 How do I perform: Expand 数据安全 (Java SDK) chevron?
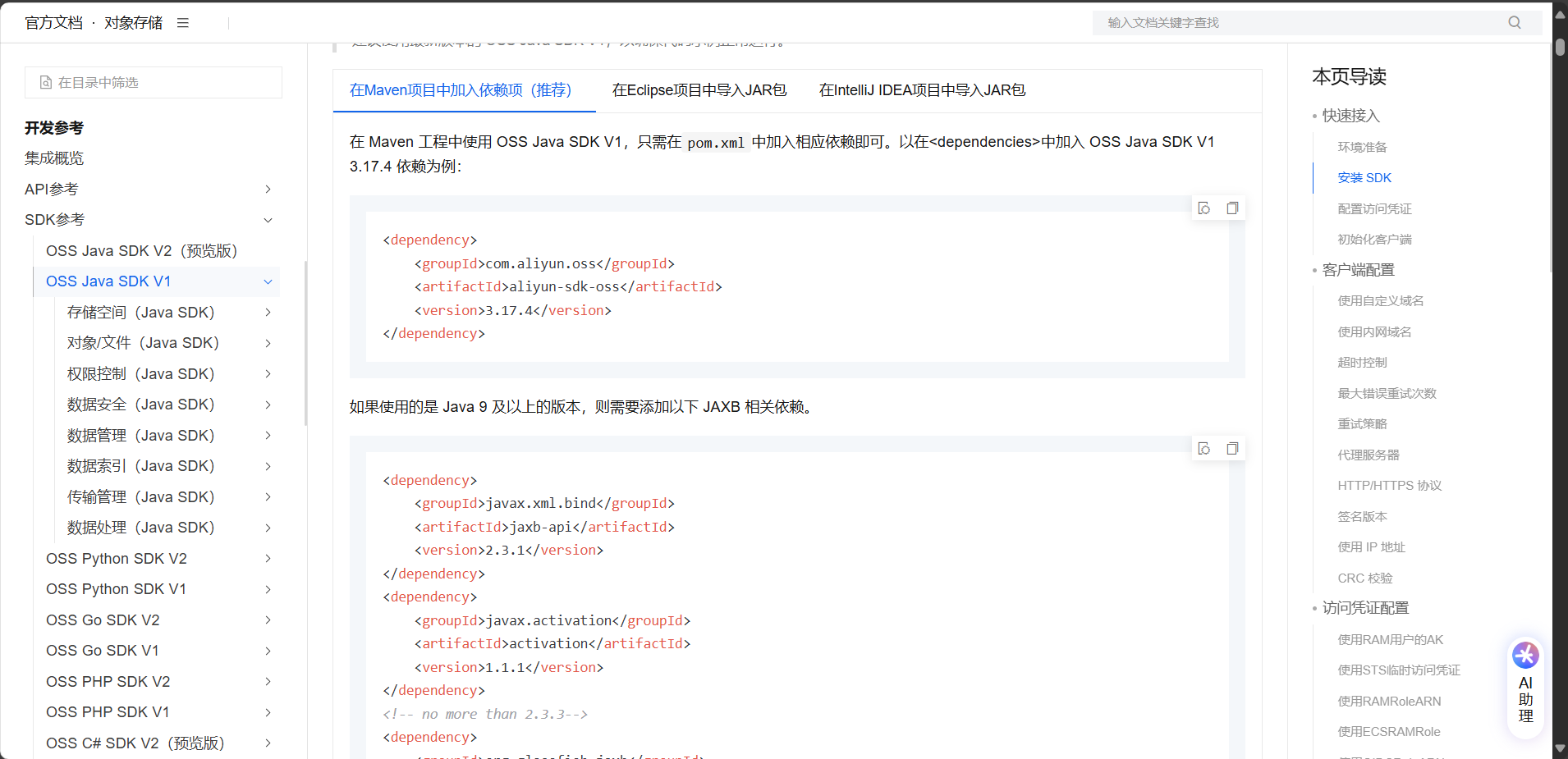pos(268,405)
